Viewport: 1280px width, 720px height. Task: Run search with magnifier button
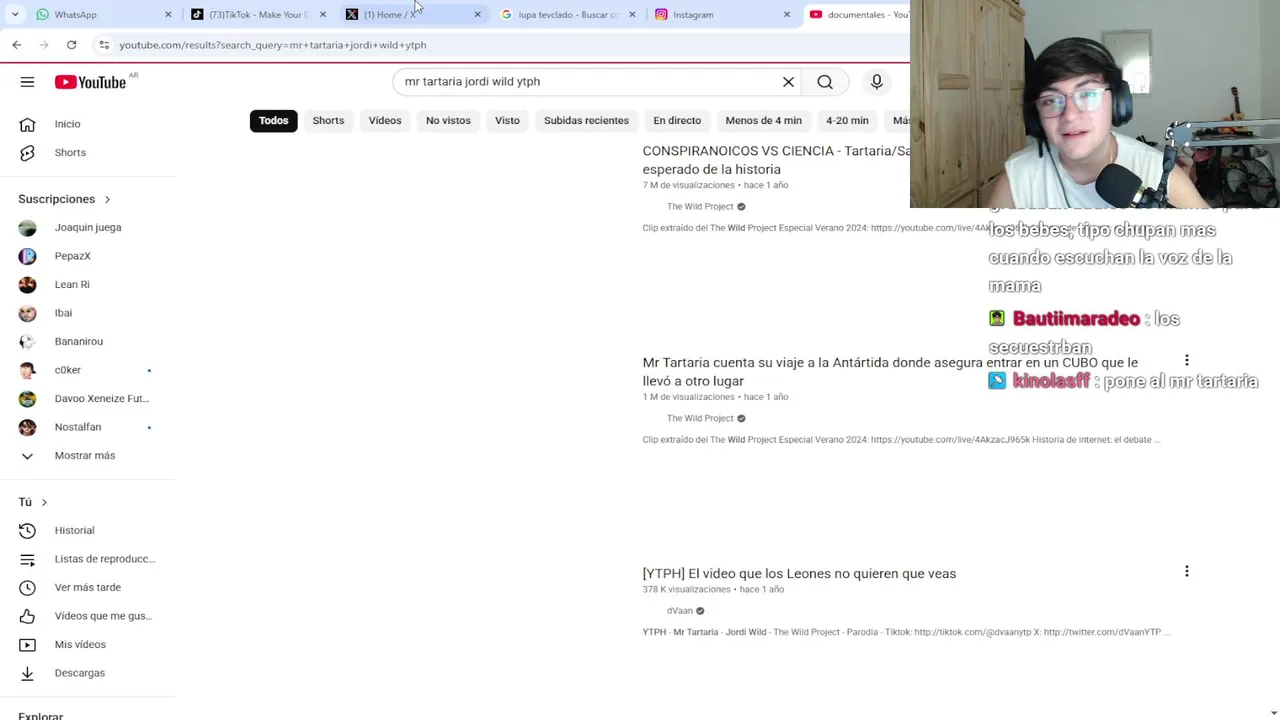click(x=825, y=82)
